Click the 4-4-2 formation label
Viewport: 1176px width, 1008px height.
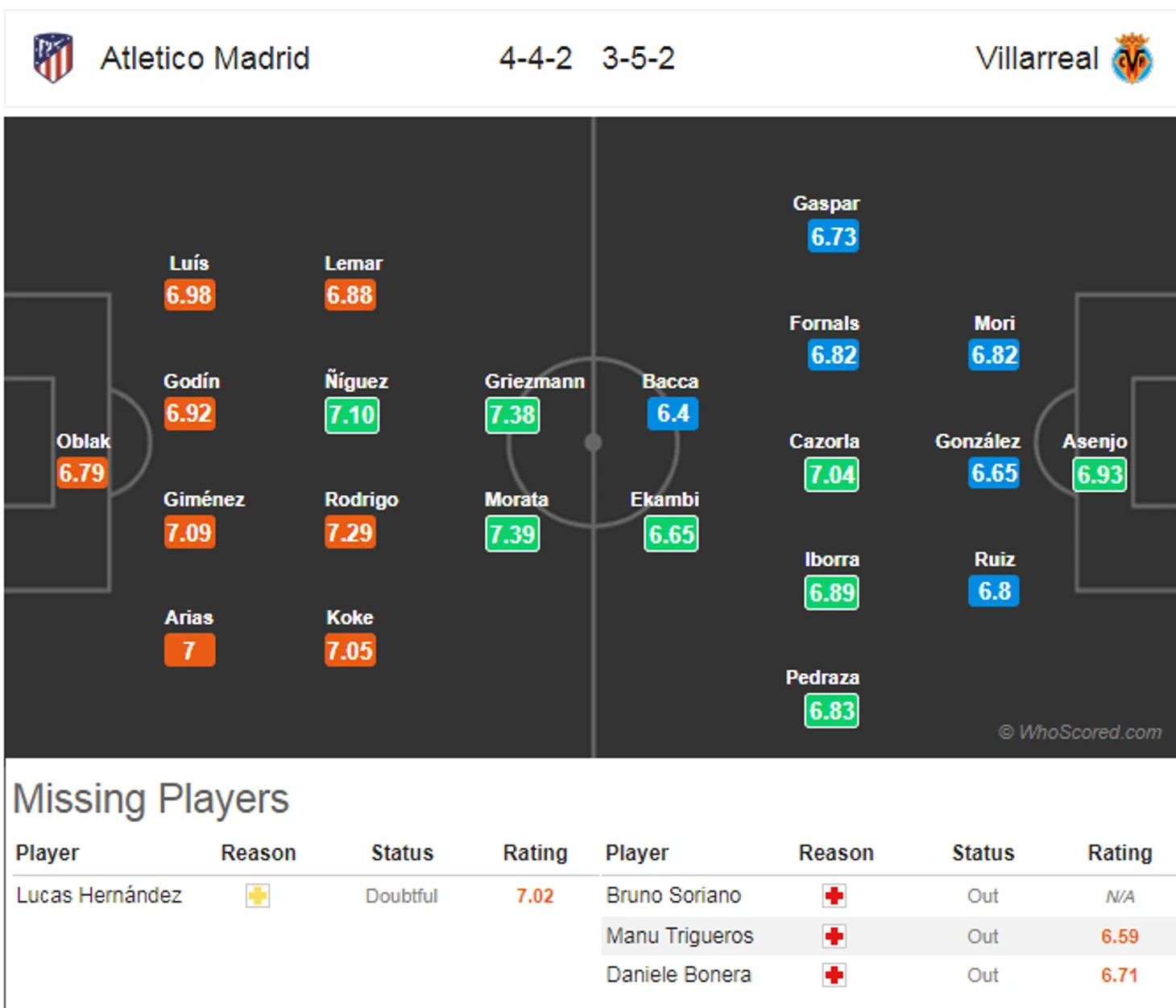tap(536, 58)
